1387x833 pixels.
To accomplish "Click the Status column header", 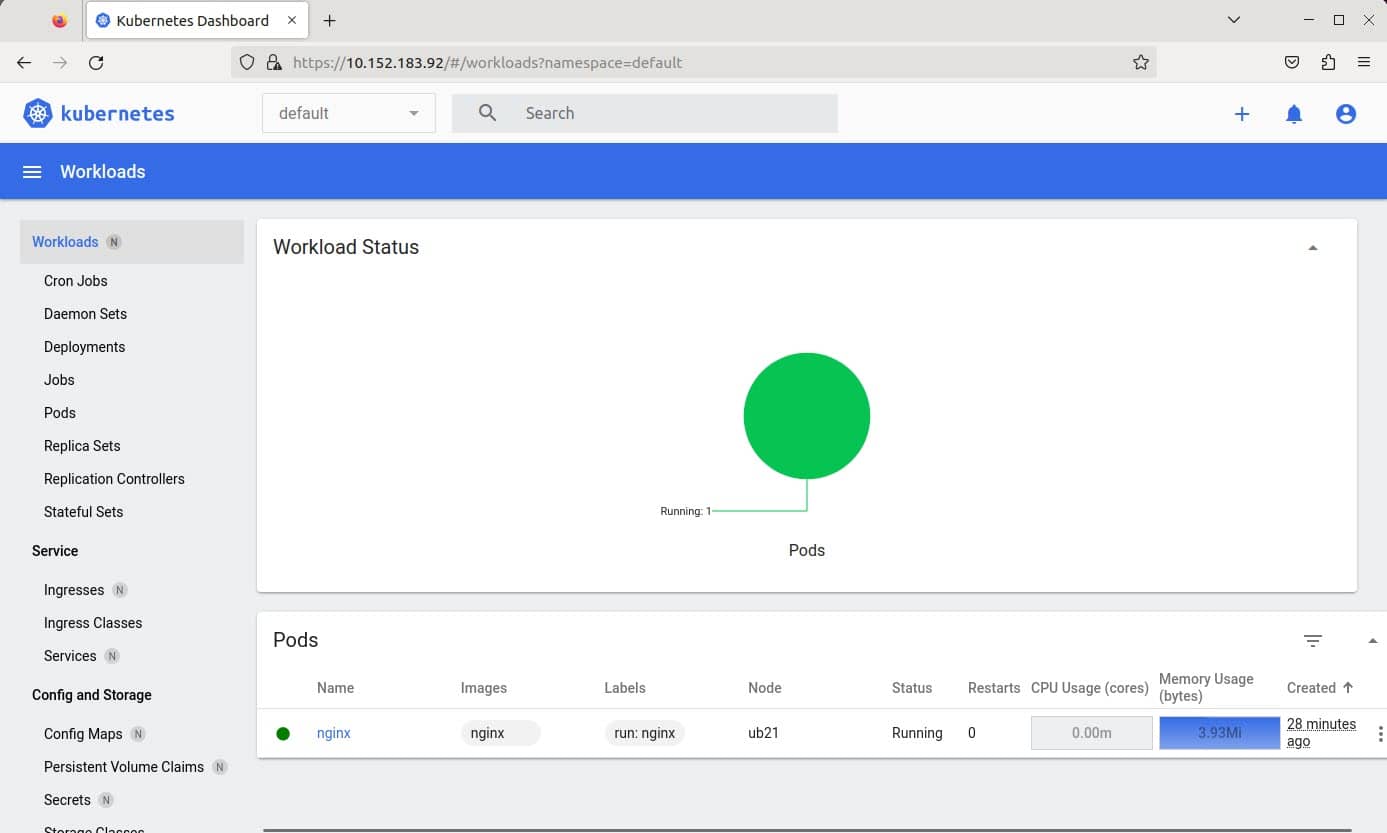I will (912, 688).
